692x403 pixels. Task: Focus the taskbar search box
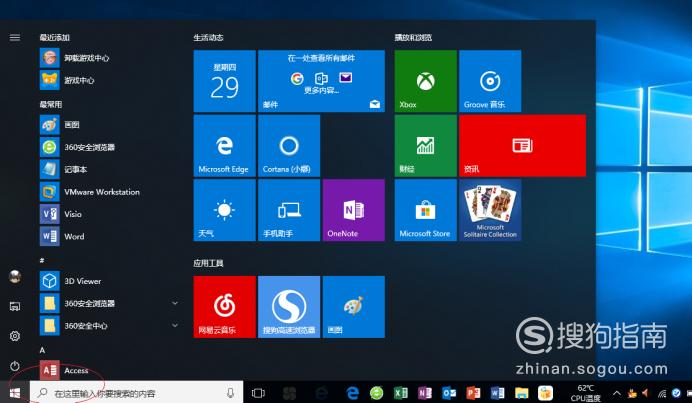pos(136,393)
